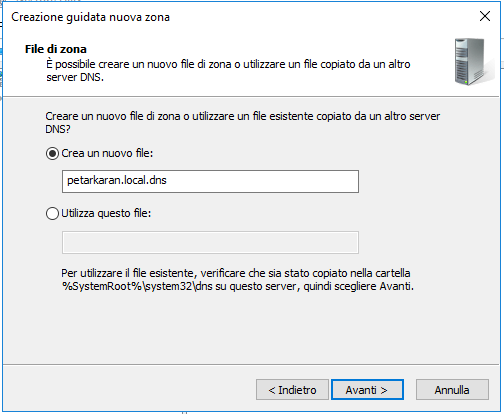504x414 pixels.
Task: Continue with the 'Avanti >' button
Action: (x=367, y=390)
